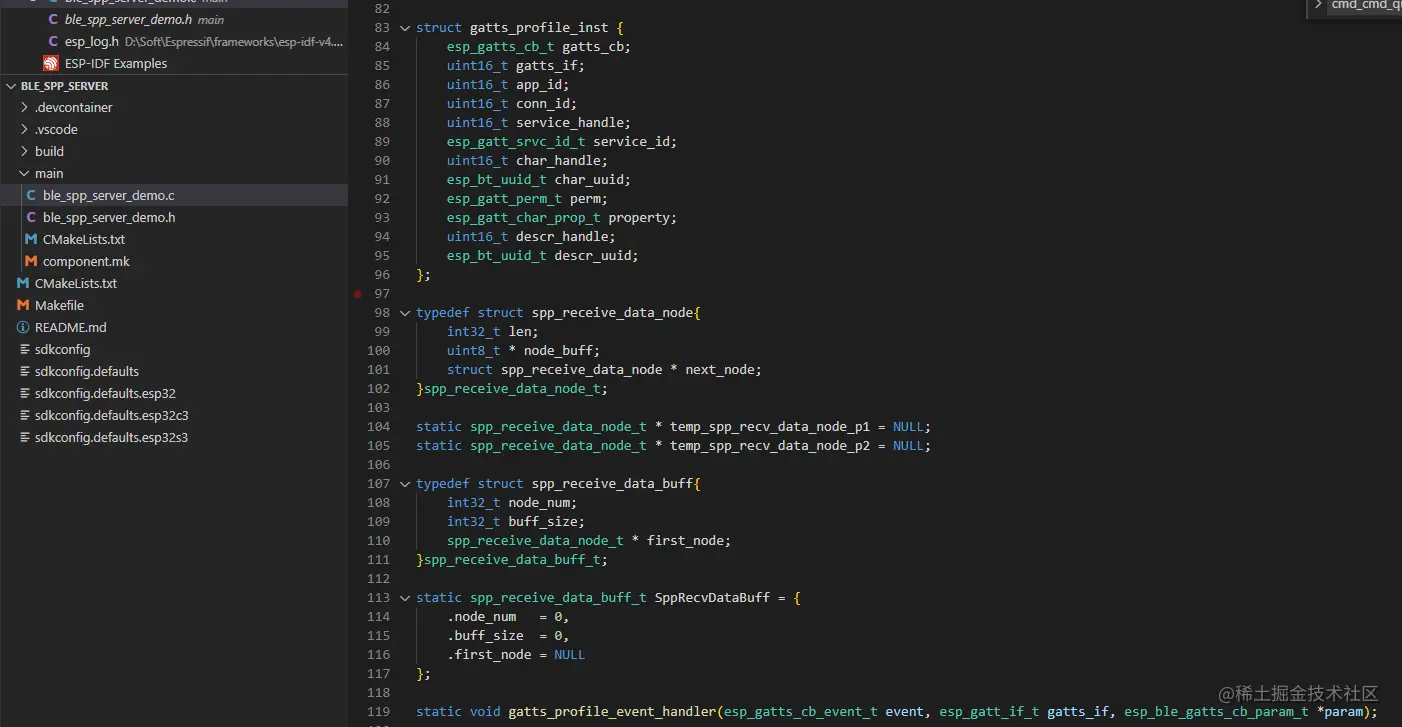Open the sdkconfig.defaults.esp32 file
Image resolution: width=1402 pixels, height=727 pixels.
coord(105,393)
